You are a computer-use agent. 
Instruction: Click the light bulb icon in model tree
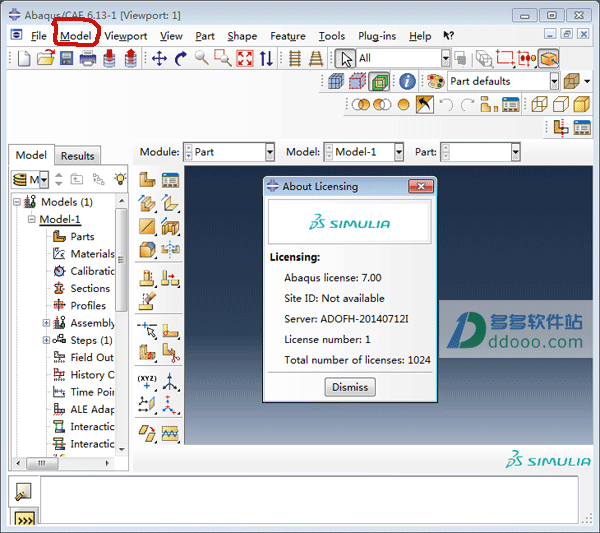(x=120, y=178)
